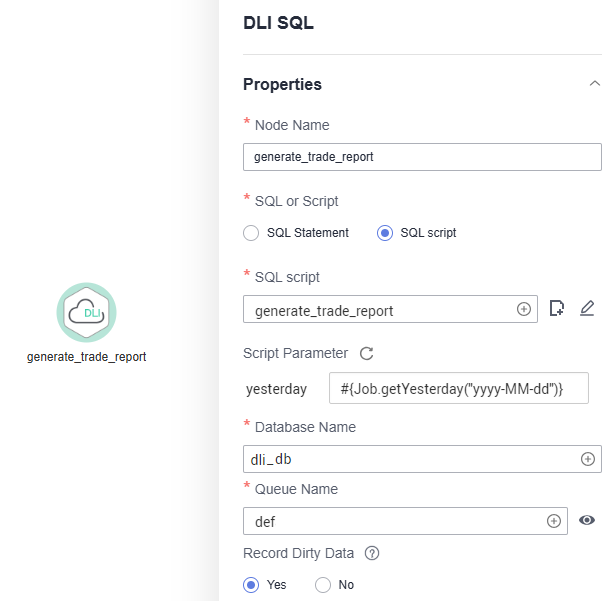Click the plus icon in Queue Name field
The width and height of the screenshot is (613, 601).
[x=554, y=521]
